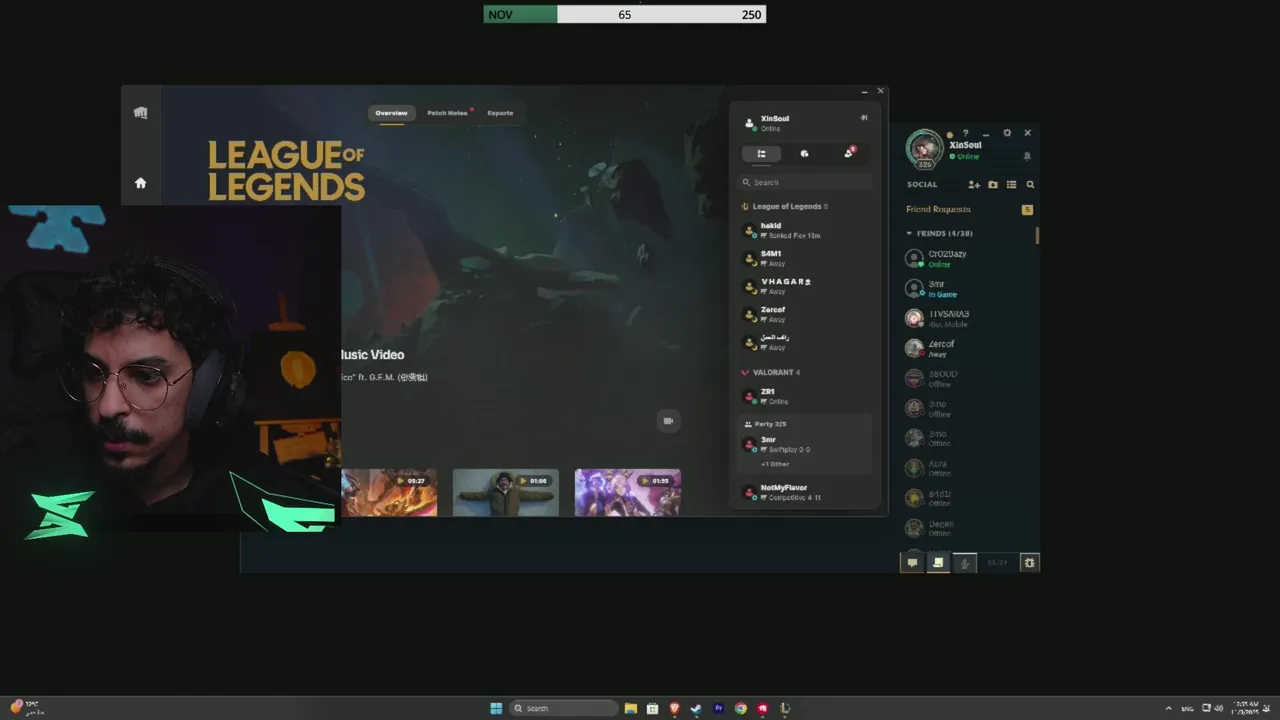Screen dimensions: 1280x720
Task: Open the Home icon in Riot sidebar
Action: click(x=140, y=183)
